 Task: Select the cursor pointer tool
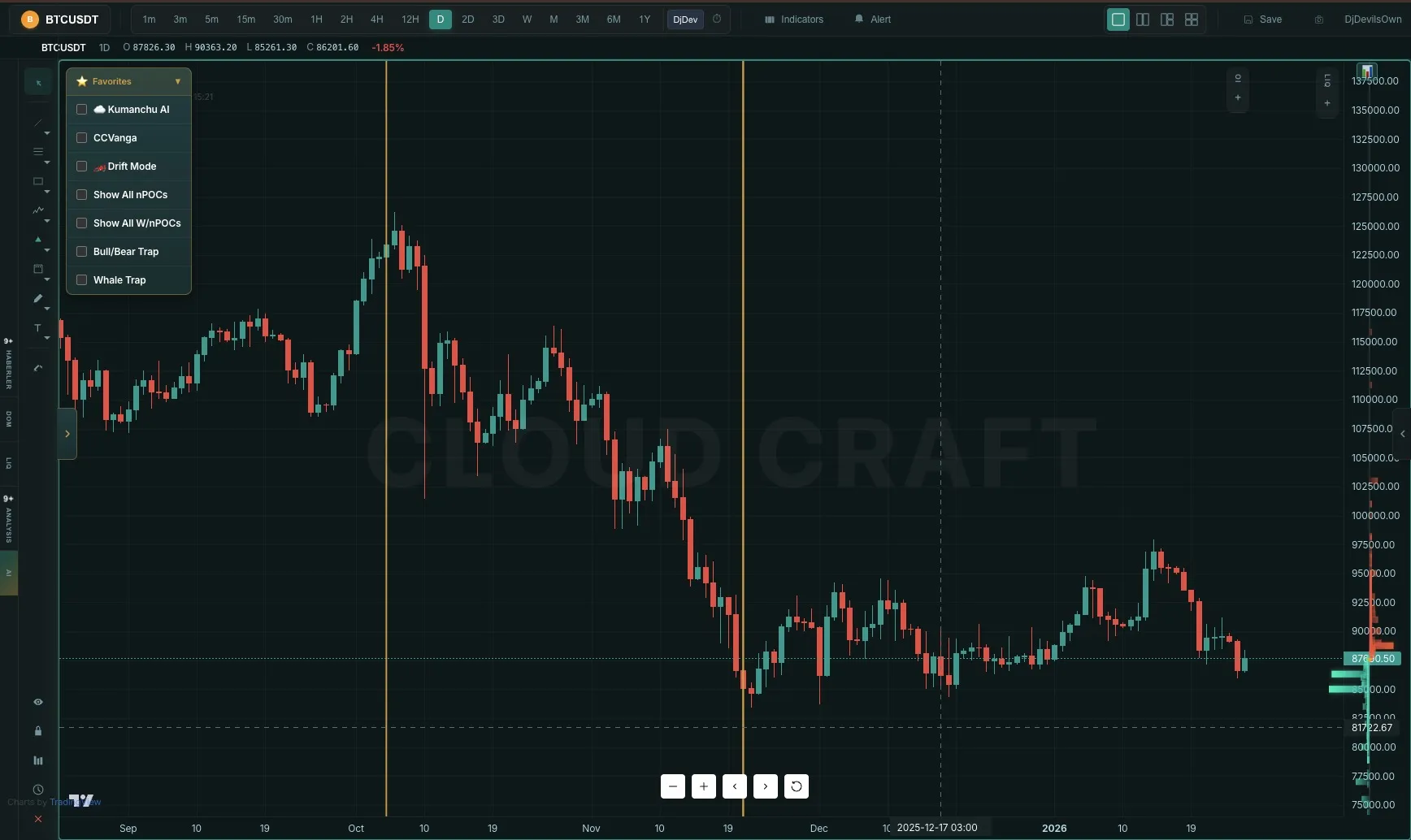click(38, 82)
